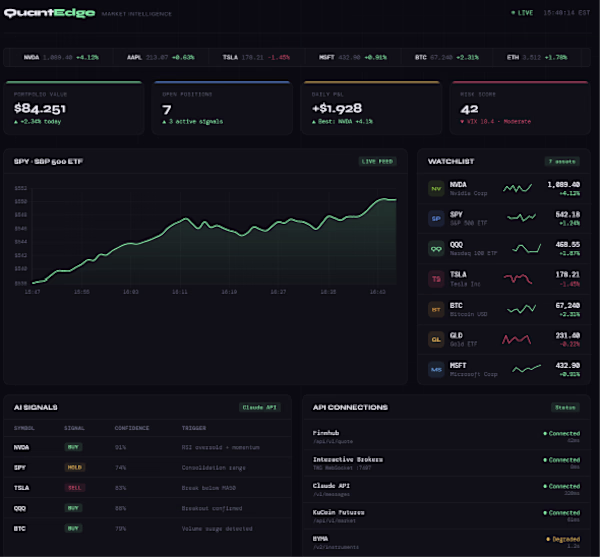Select the Interactive Brokers connection row
The image size is (600, 557).
pos(446,463)
